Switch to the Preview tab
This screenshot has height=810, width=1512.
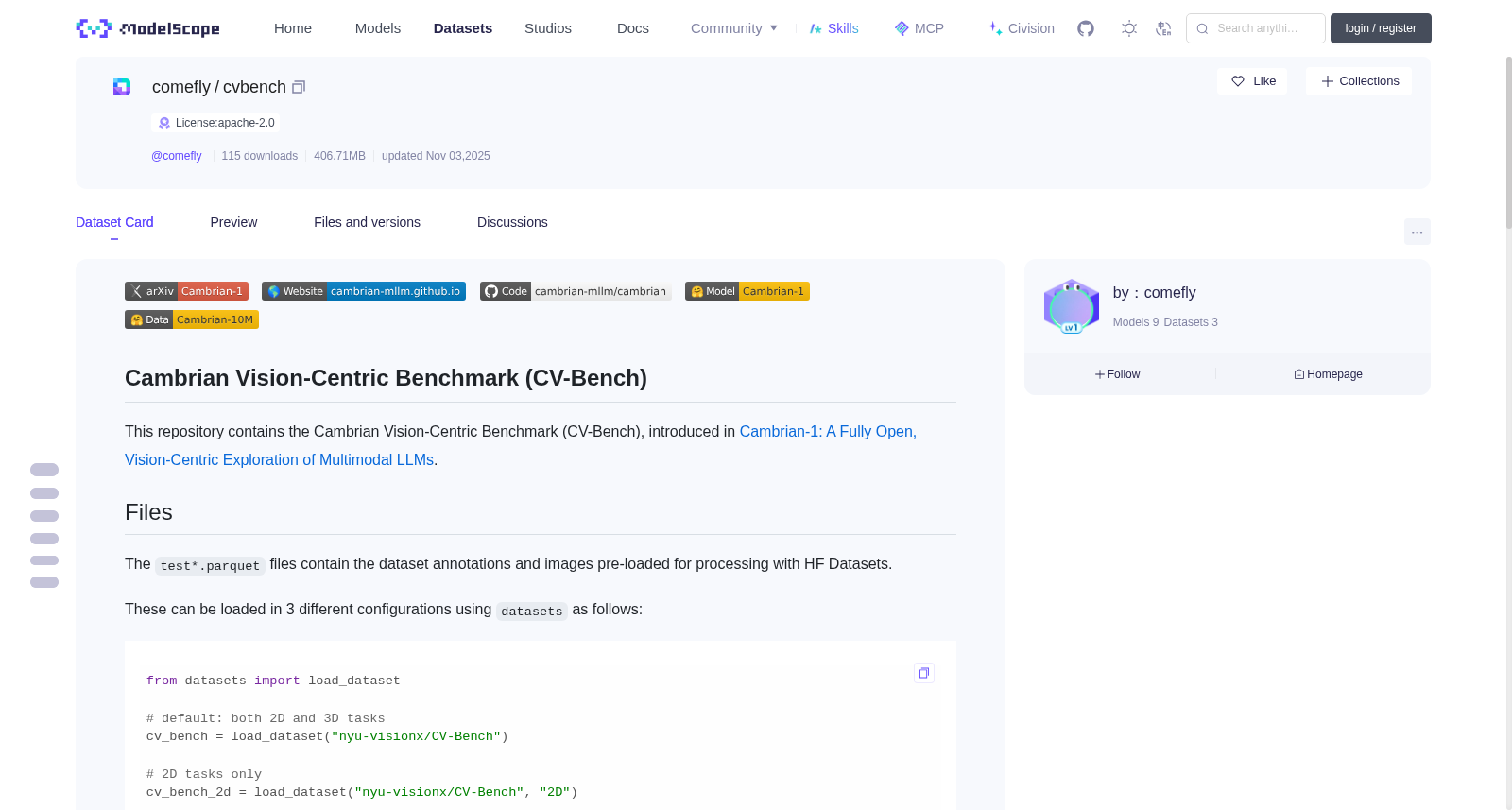[x=233, y=222]
